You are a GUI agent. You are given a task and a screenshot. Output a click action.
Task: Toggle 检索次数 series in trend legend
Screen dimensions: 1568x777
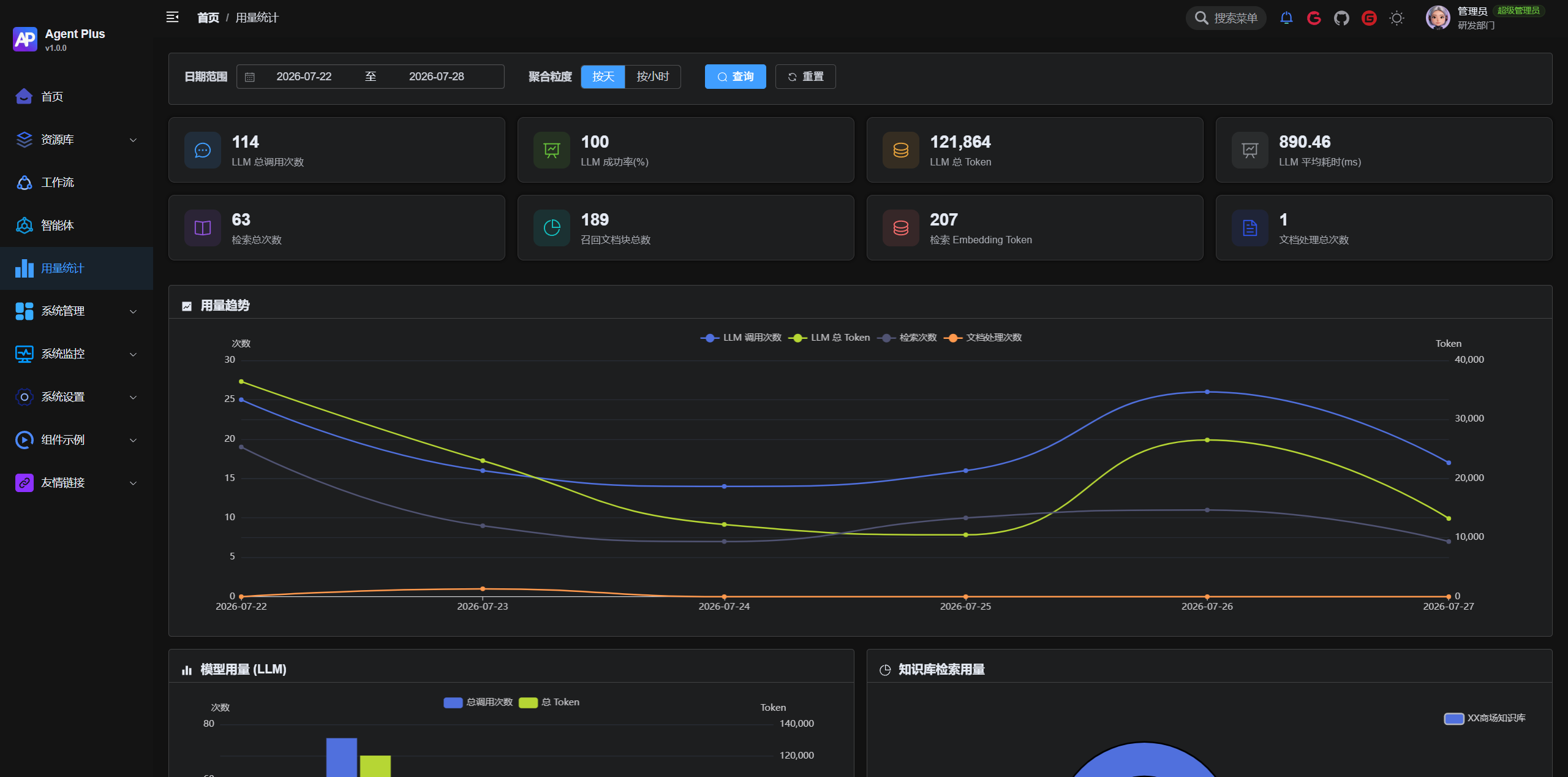(x=907, y=338)
